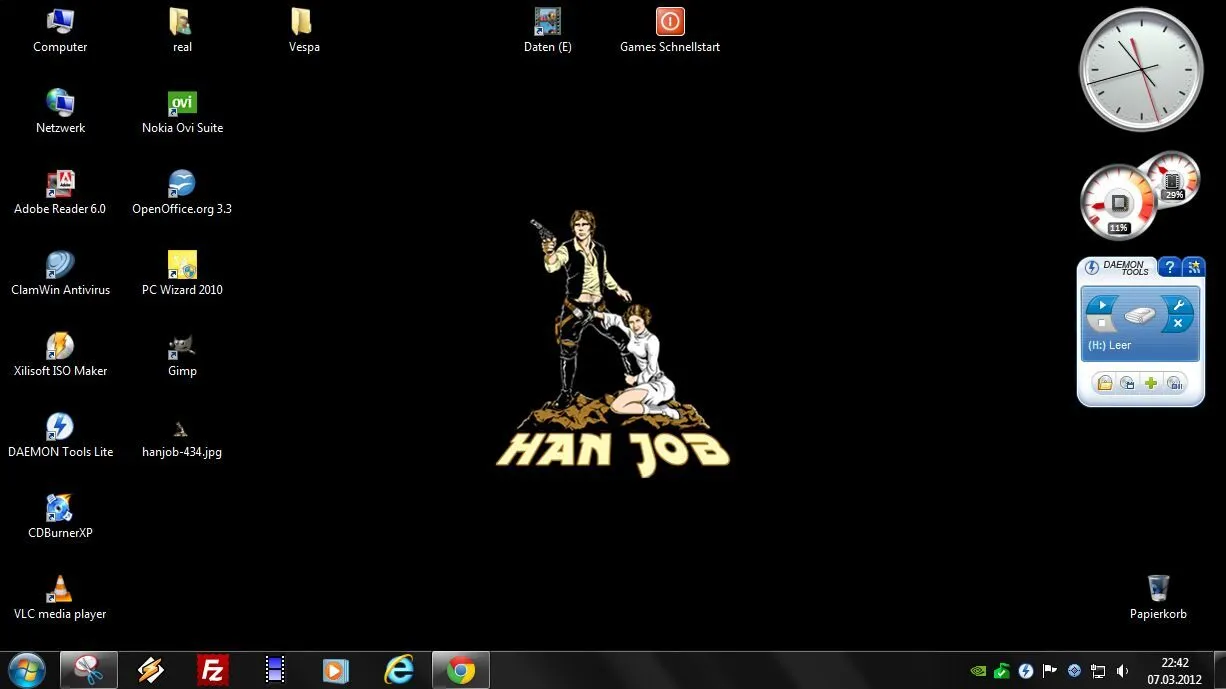This screenshot has height=689, width=1226.
Task: Open the Windows Start menu
Action: 26,670
